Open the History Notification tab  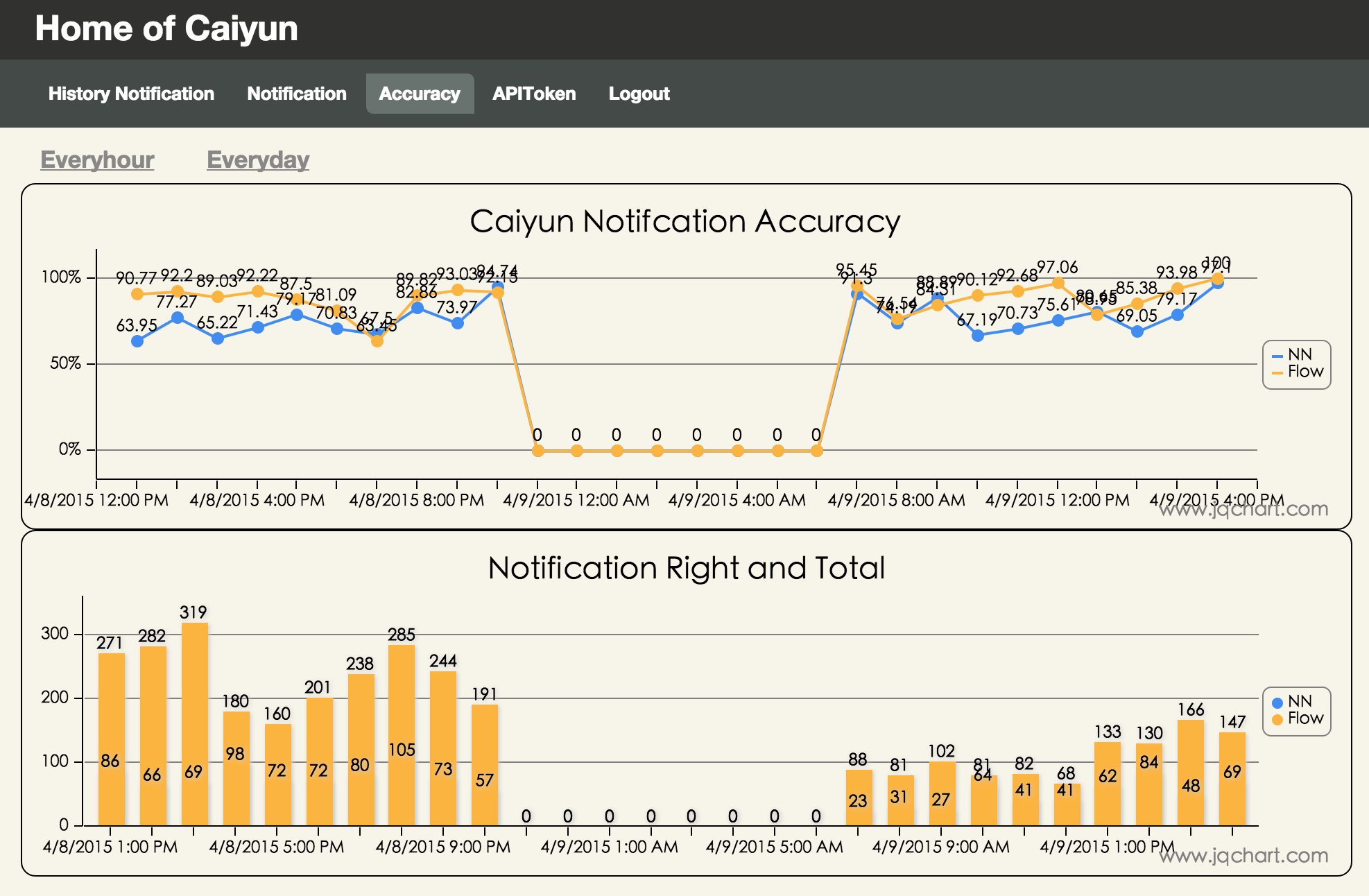(x=131, y=94)
